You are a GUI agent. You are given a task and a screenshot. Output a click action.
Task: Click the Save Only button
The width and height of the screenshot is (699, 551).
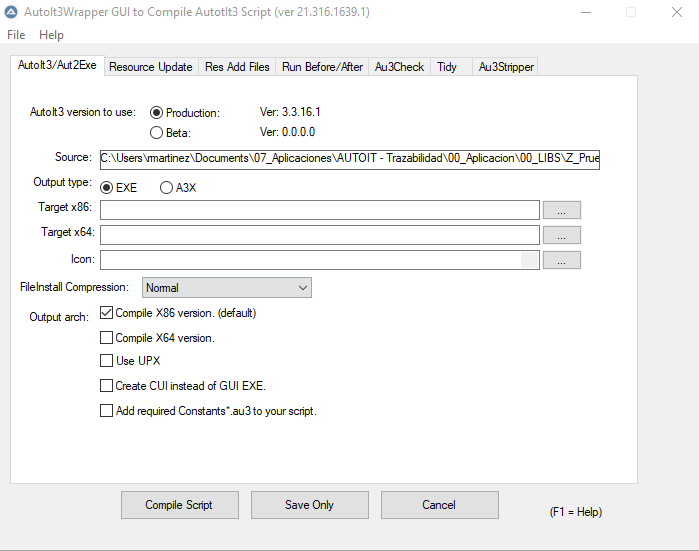(x=310, y=505)
